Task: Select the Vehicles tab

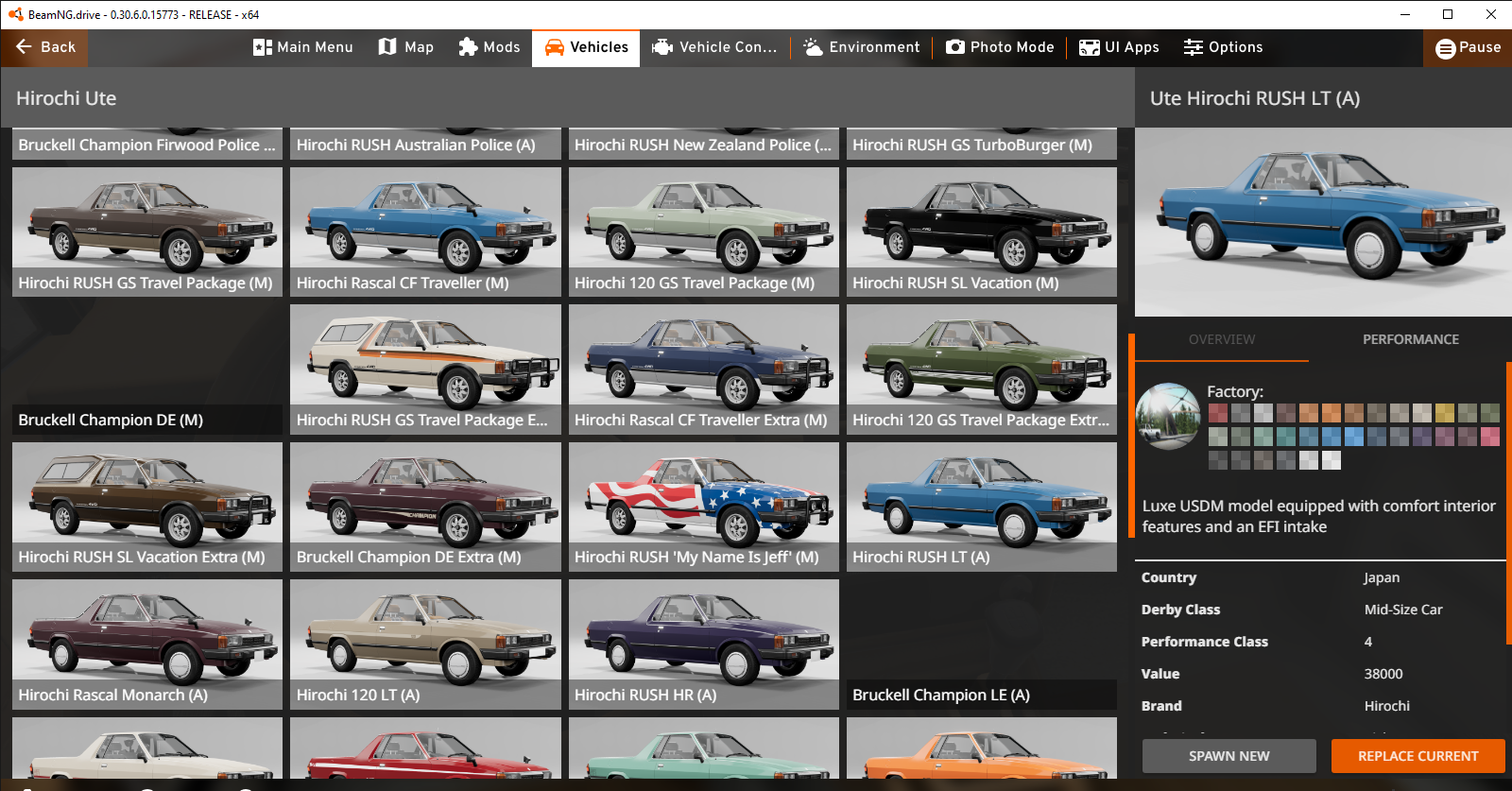Action: tap(586, 47)
